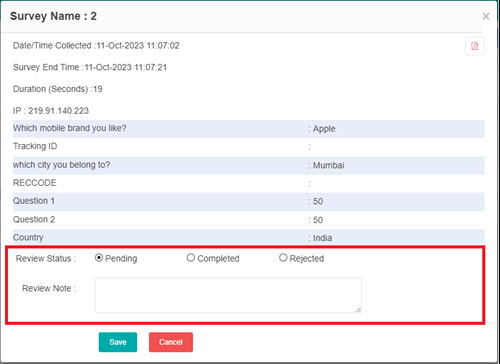Click Survey End Time 11-Oct-2023 11:07:21 text
The image size is (500, 364).
[x=90, y=67]
